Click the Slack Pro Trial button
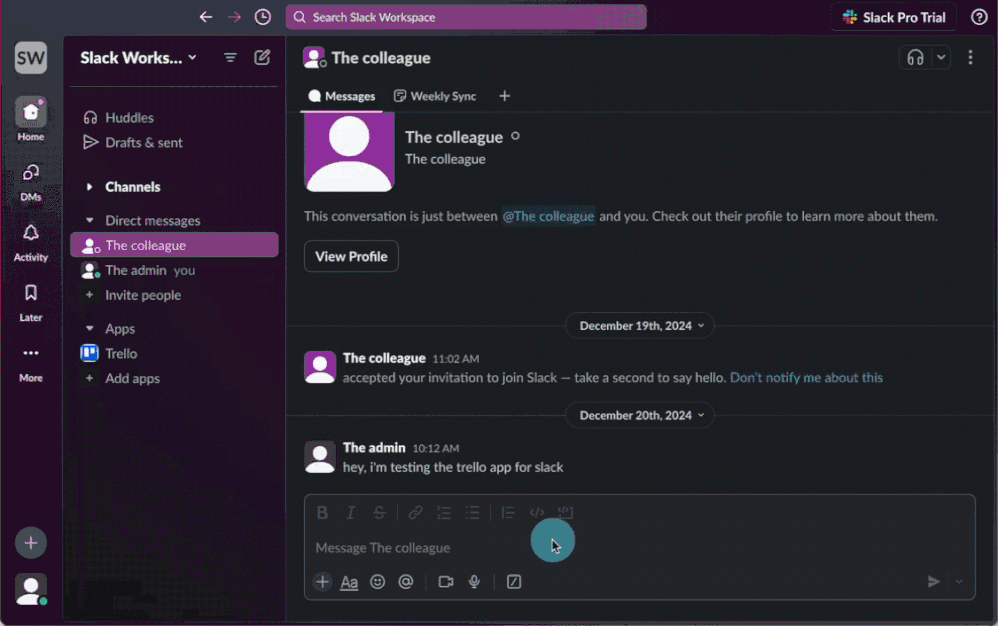 pyautogui.click(x=894, y=17)
